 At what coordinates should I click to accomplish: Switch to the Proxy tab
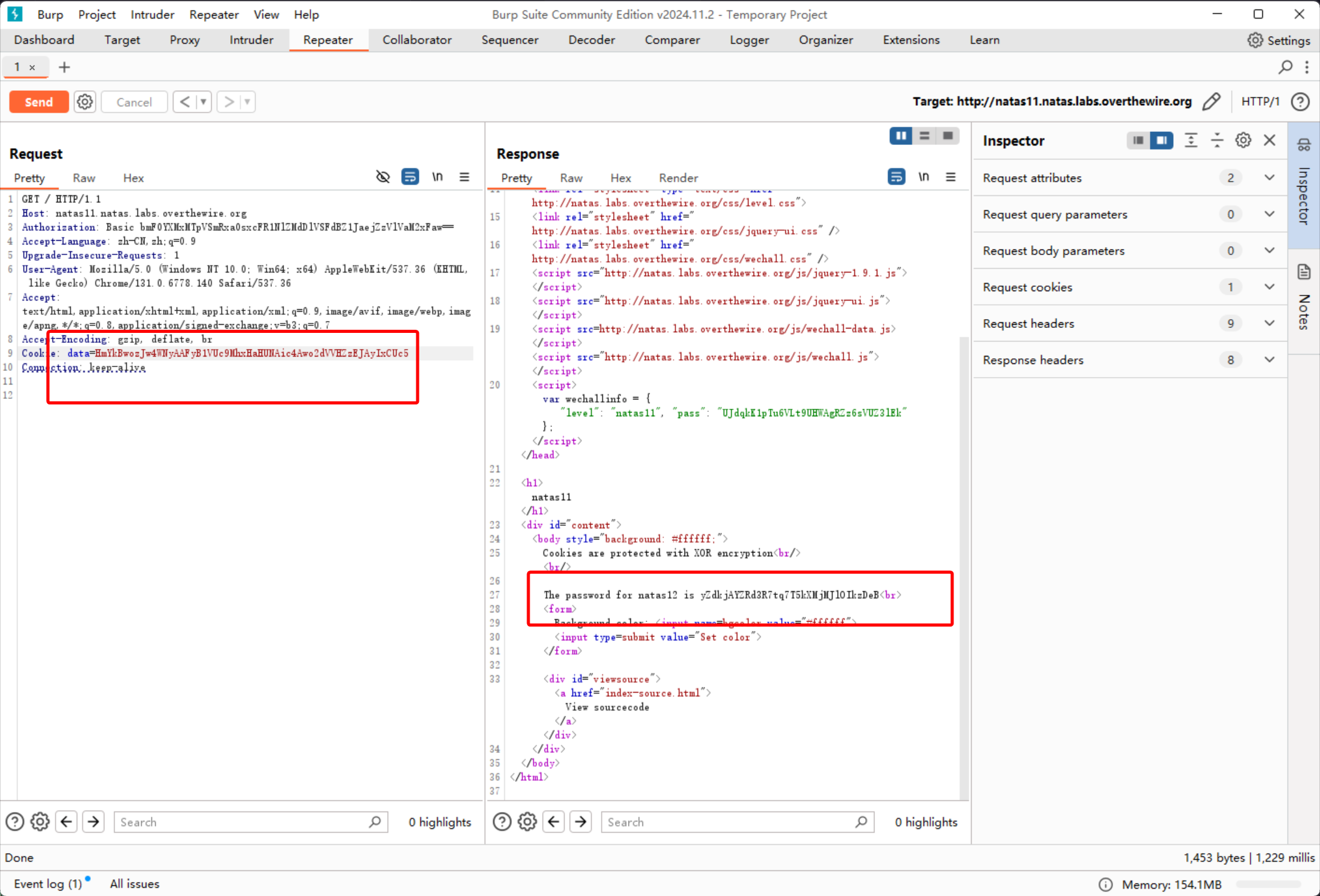point(185,40)
